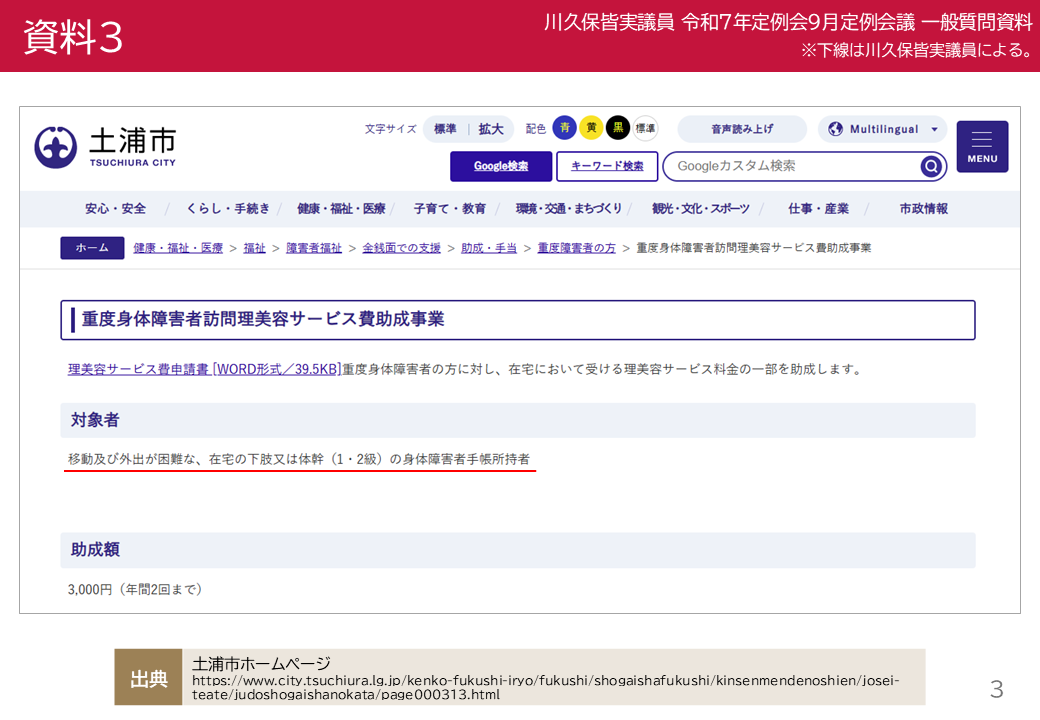
Task: Switch to キーワード検索 mode
Action: coord(607,166)
